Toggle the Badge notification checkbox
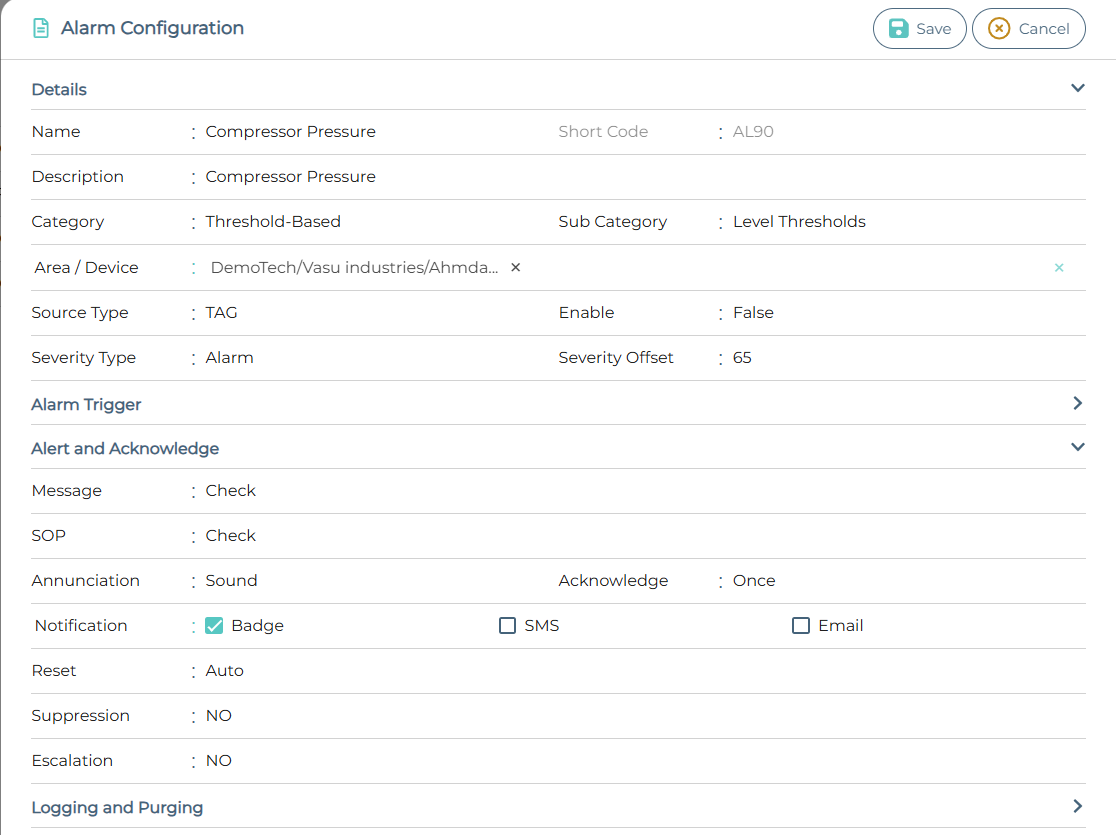Viewport: 1116px width, 835px height. click(214, 626)
